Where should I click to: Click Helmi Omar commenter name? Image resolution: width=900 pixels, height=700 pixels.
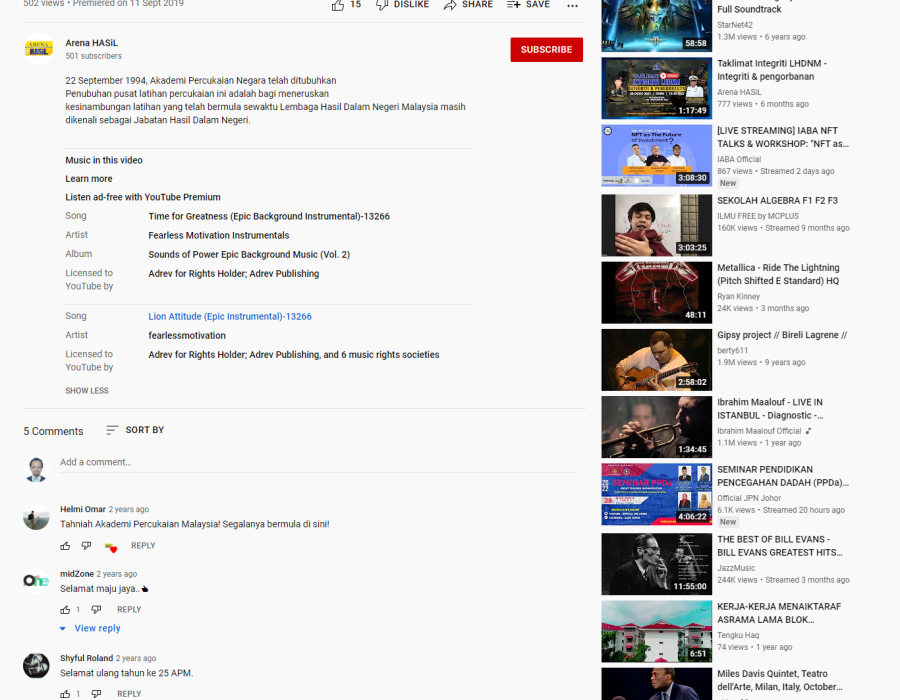[x=83, y=509]
